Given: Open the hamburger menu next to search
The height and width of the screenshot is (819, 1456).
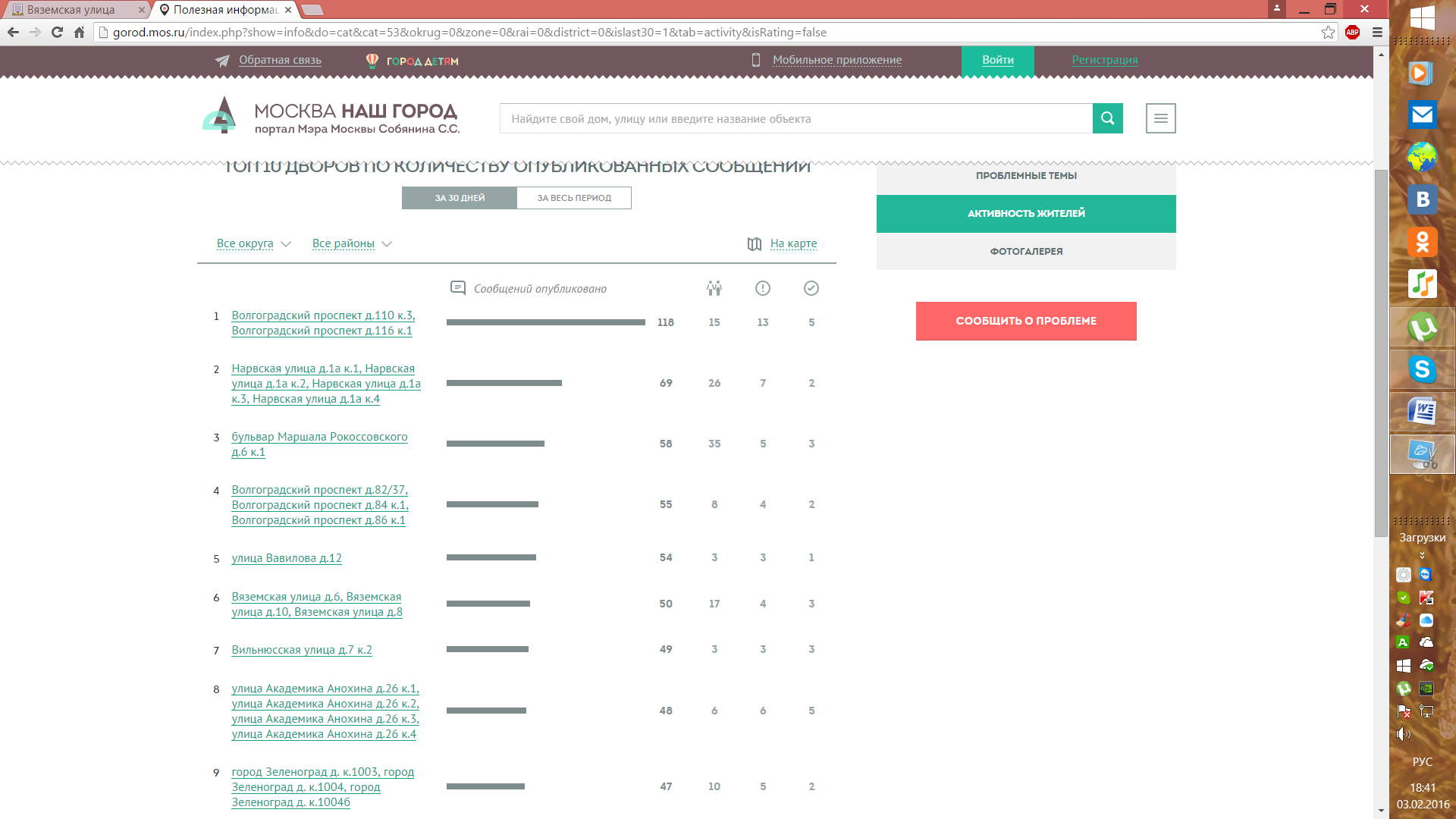Looking at the screenshot, I should tap(1160, 118).
